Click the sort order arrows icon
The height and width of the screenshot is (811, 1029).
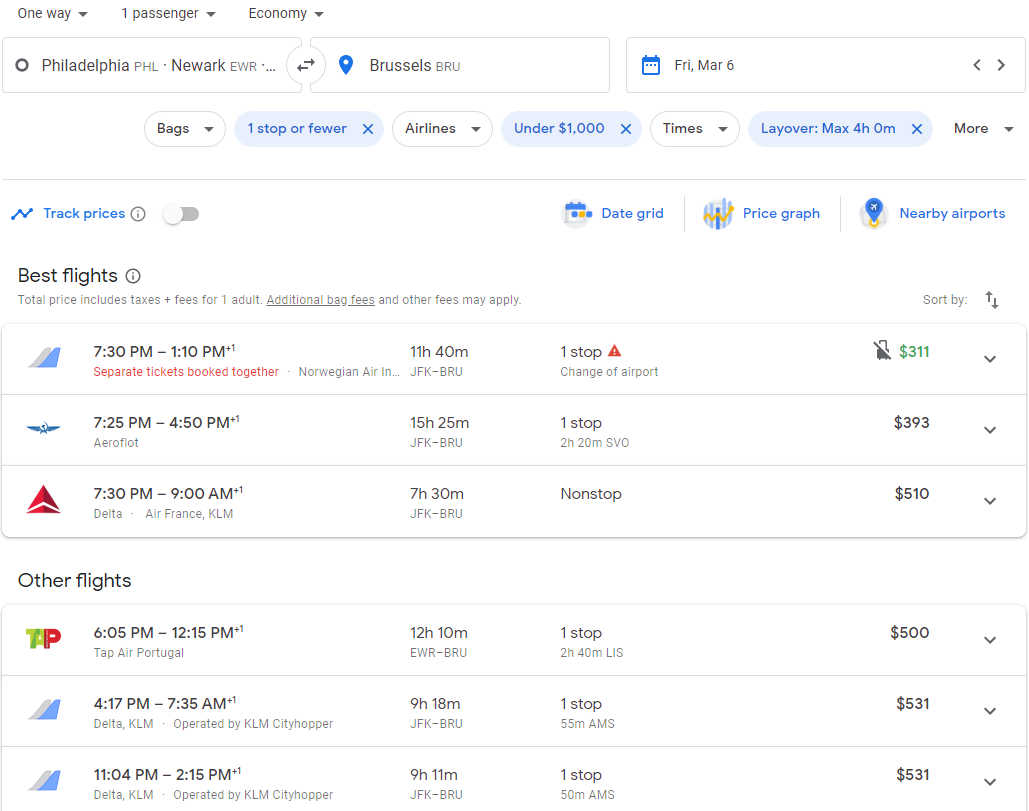point(992,300)
